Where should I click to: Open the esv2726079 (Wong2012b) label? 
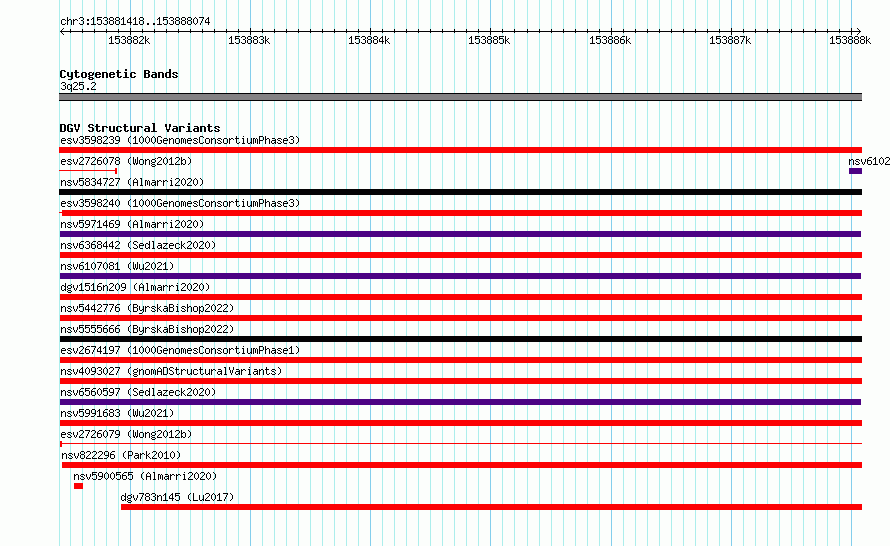(126, 434)
